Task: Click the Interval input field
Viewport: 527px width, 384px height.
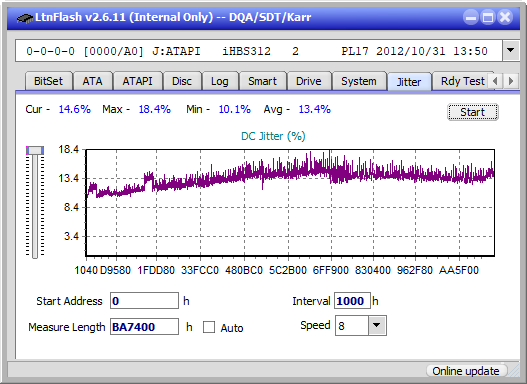Action: [352, 301]
